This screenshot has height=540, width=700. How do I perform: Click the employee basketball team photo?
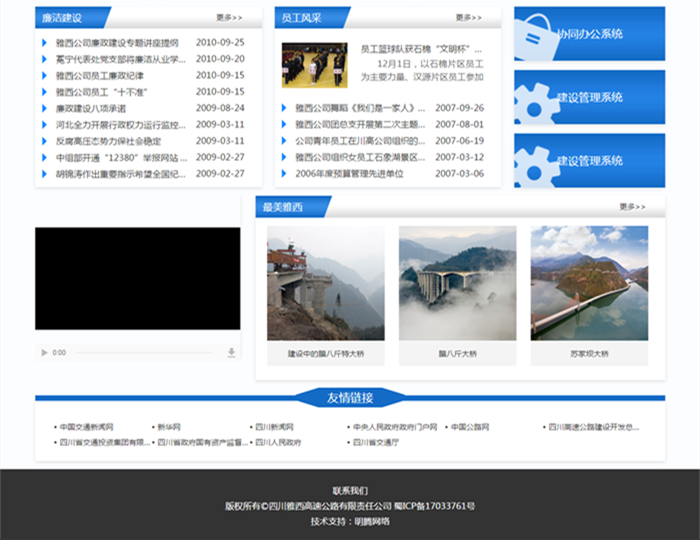coord(314,65)
